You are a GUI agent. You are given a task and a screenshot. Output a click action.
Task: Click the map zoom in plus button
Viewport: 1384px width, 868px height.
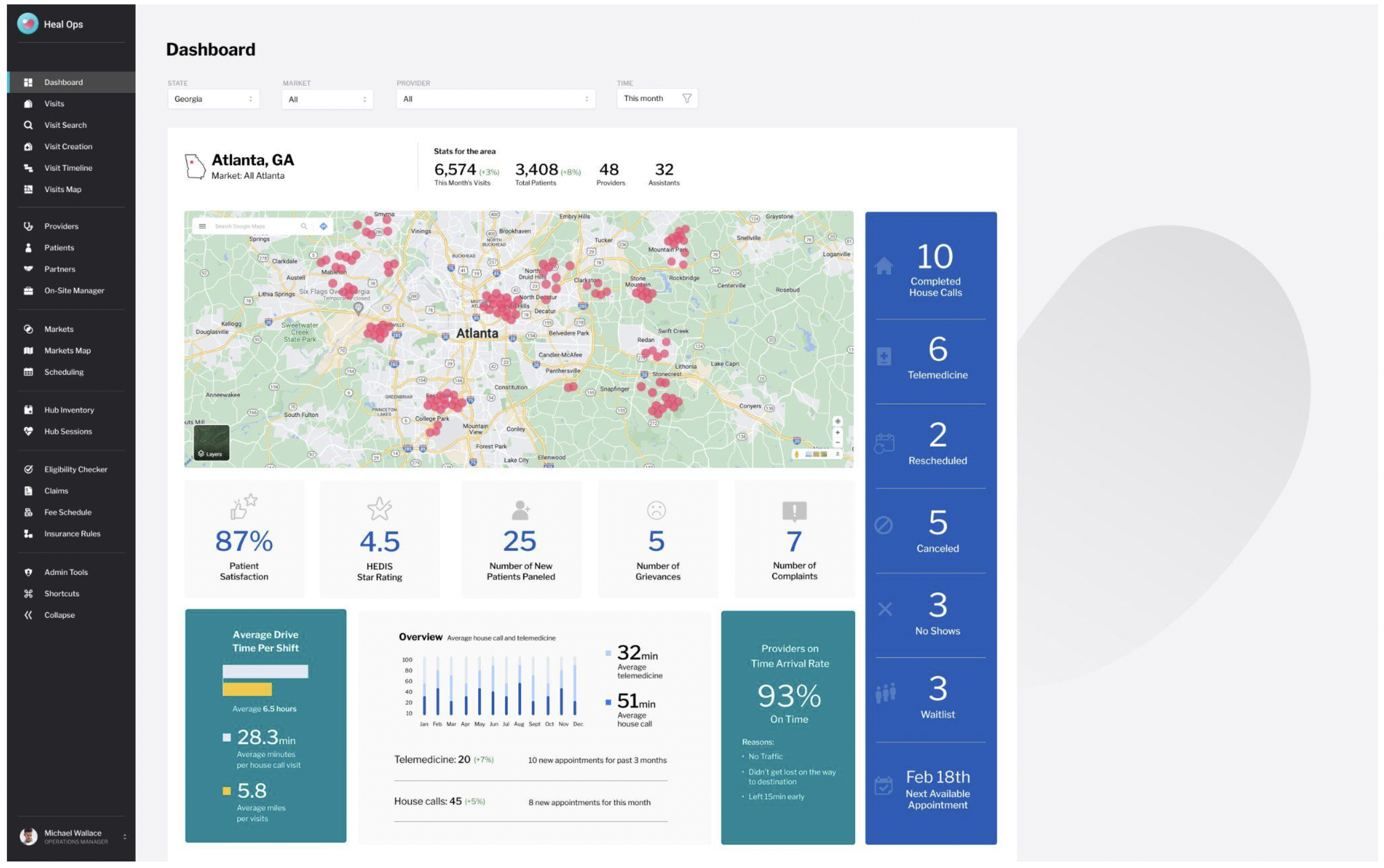click(838, 433)
